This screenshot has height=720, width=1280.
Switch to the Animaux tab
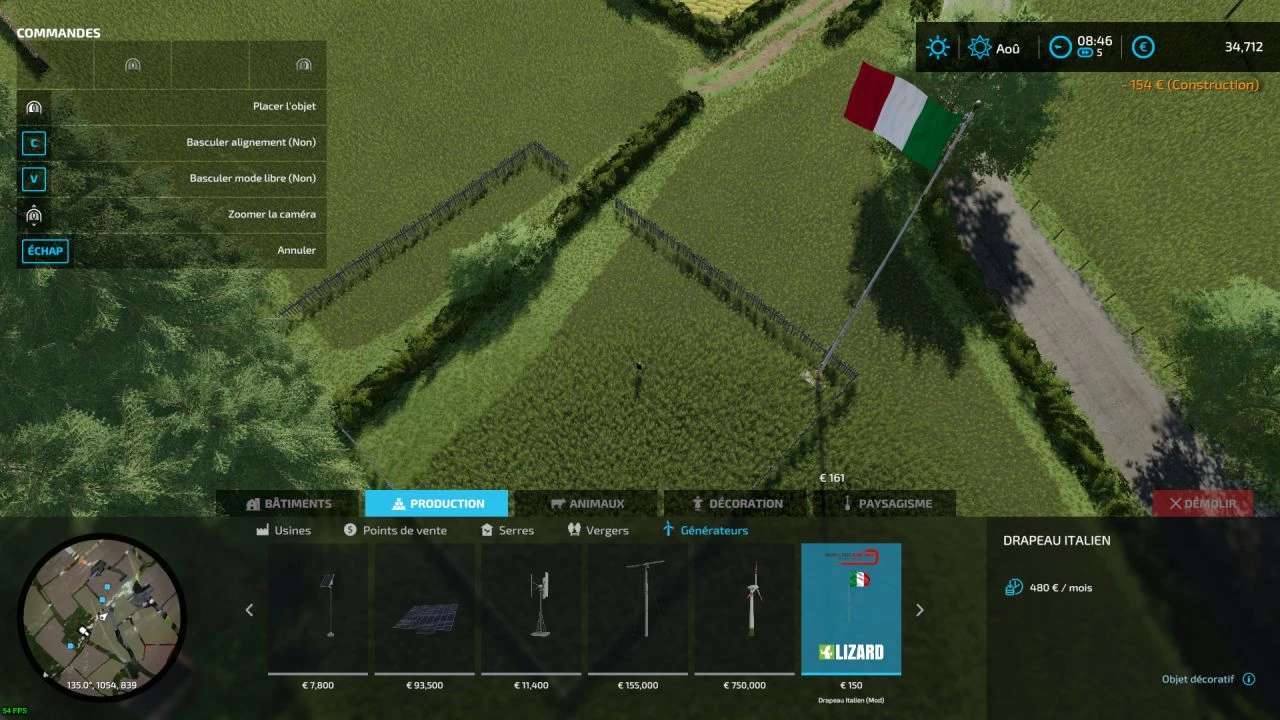coord(586,504)
